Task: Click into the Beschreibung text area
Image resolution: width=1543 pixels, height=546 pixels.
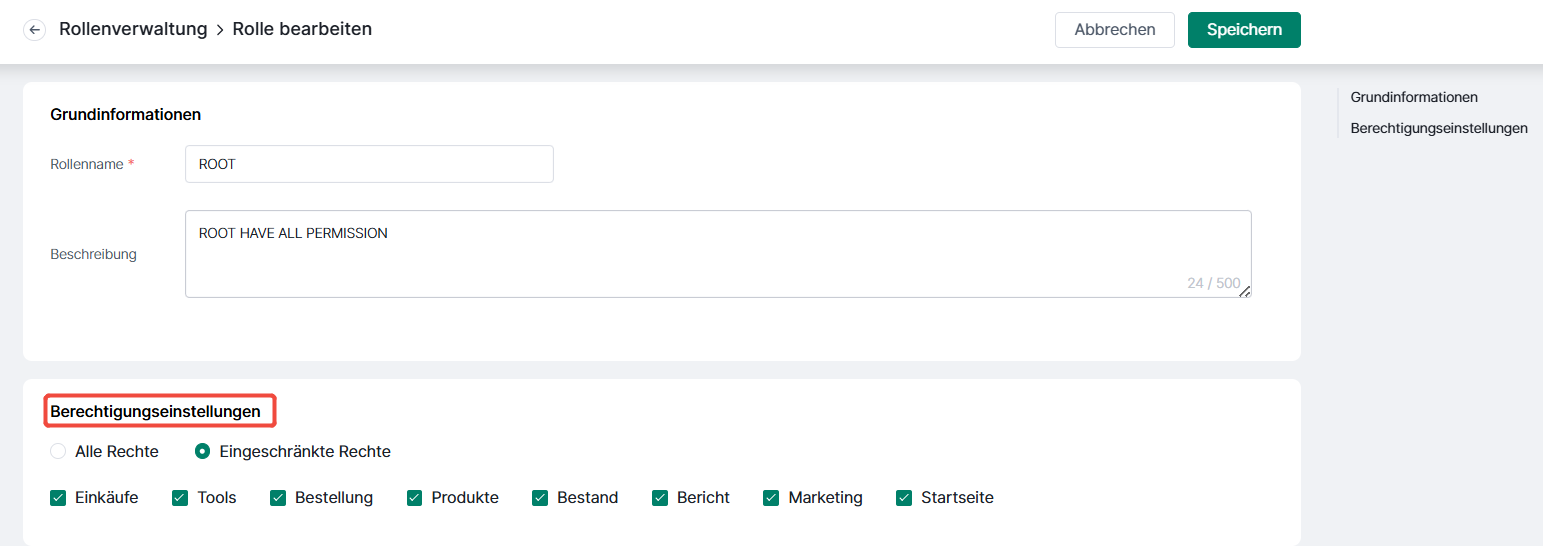Action: coord(718,254)
